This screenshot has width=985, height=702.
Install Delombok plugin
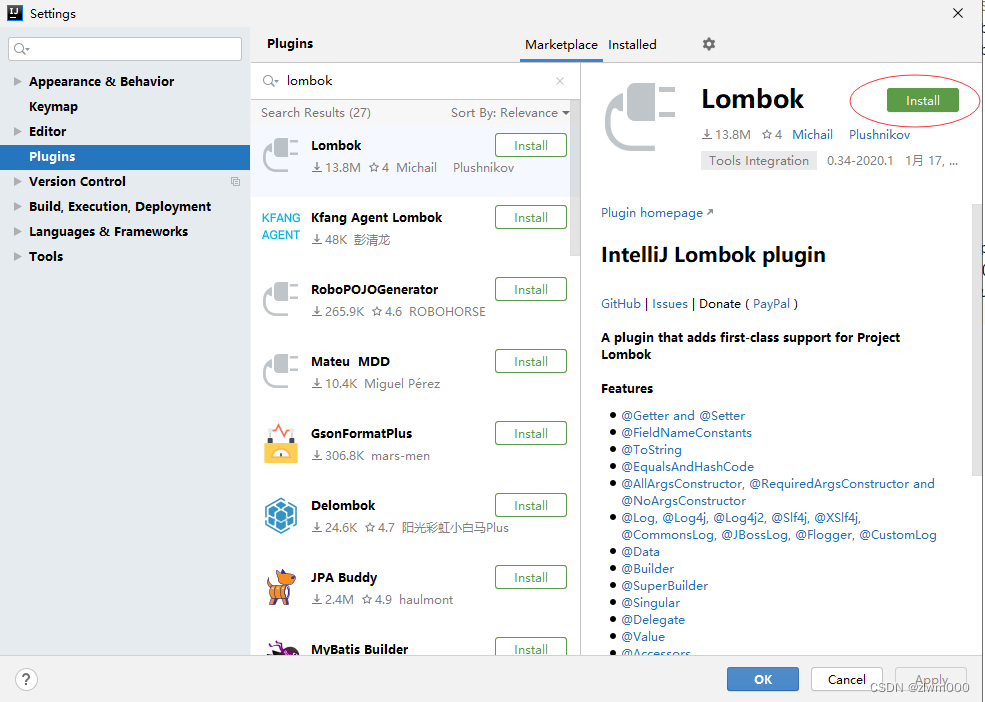click(x=531, y=505)
